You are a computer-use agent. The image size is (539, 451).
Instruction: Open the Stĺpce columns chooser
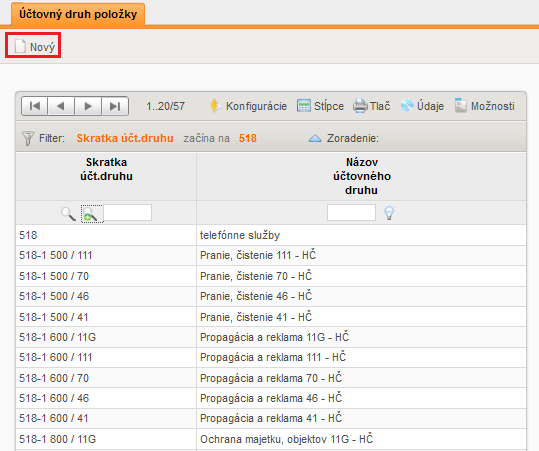tap(320, 106)
